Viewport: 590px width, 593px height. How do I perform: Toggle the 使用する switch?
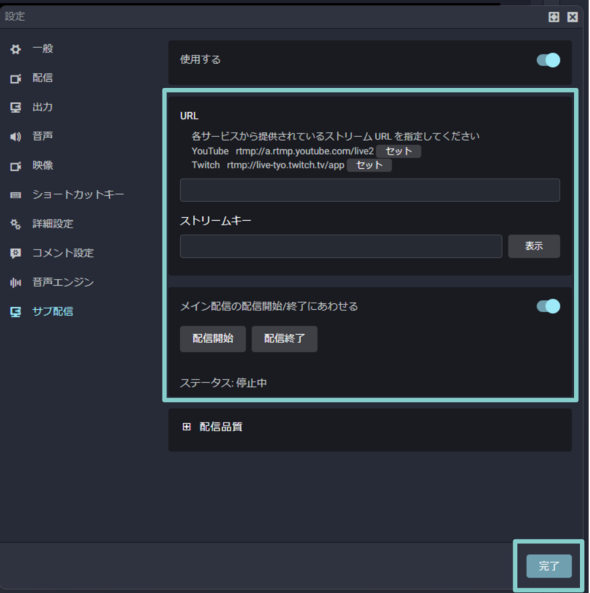(548, 60)
